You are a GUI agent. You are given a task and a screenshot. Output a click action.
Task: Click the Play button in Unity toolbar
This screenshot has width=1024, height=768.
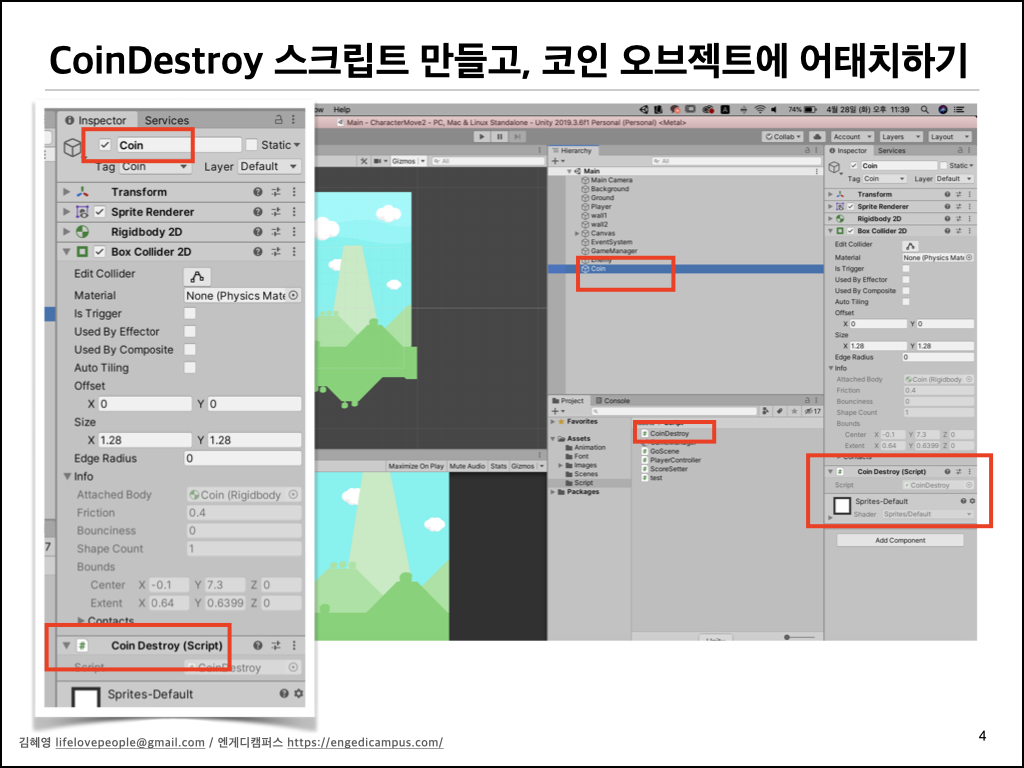point(482,136)
